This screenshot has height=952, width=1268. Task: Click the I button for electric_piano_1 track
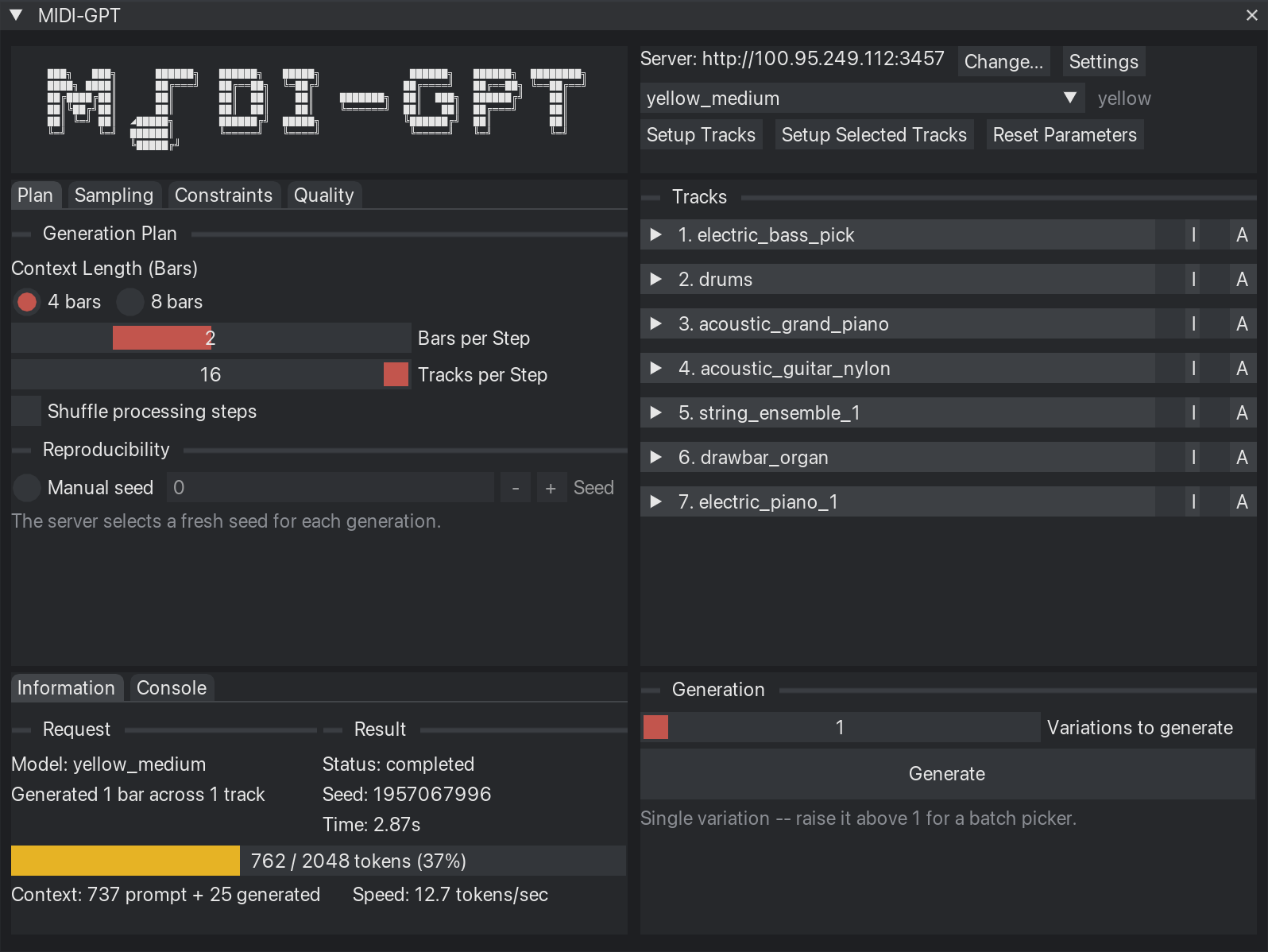[x=1193, y=501]
